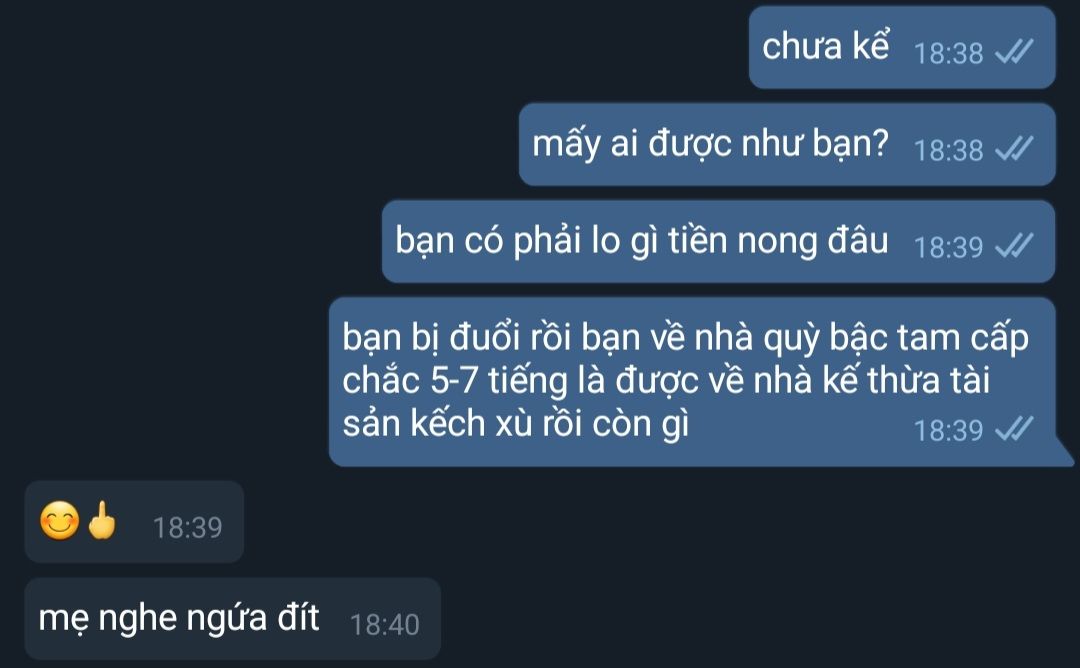Click the double check beside "mấy ai được như bạn?"

1015,149
